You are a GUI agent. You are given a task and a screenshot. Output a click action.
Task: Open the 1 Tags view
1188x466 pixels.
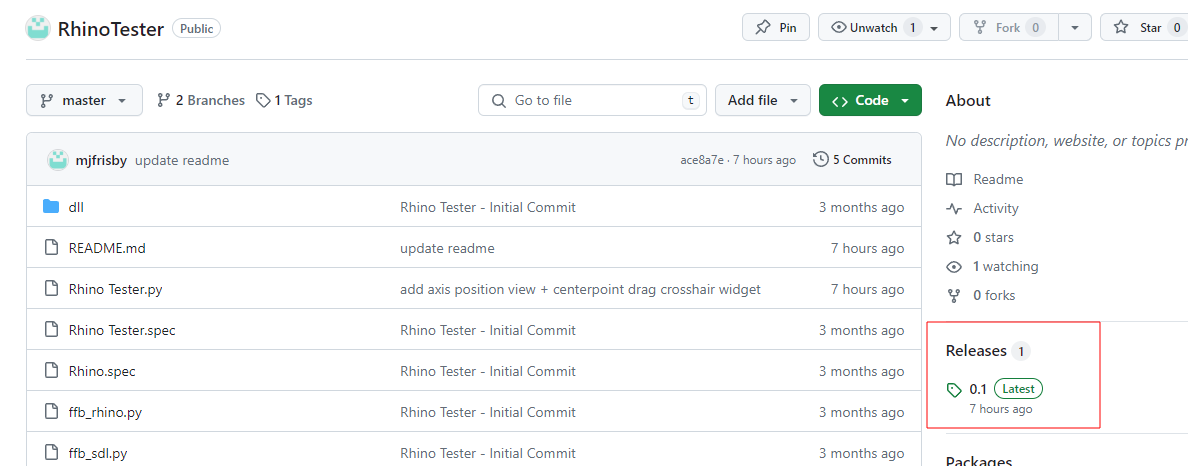(284, 100)
